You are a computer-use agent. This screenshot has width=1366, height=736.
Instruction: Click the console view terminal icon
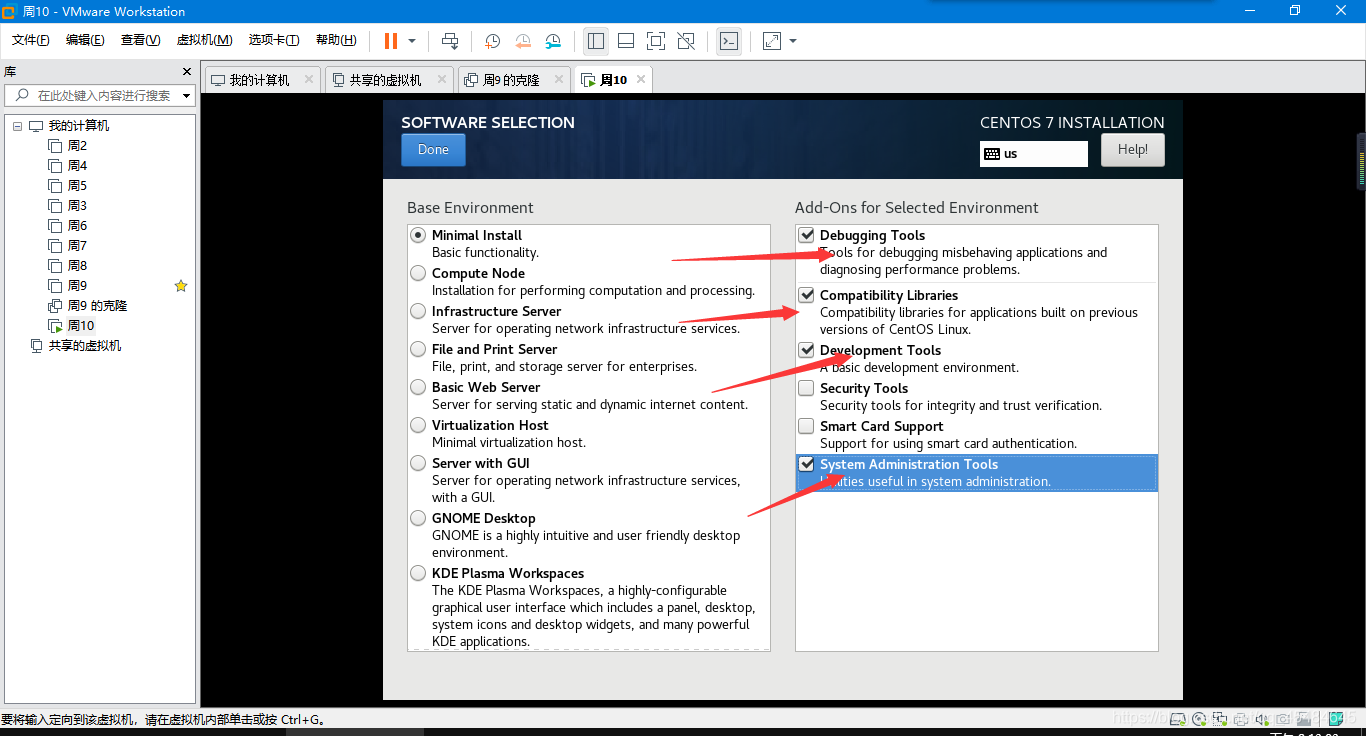pos(729,41)
